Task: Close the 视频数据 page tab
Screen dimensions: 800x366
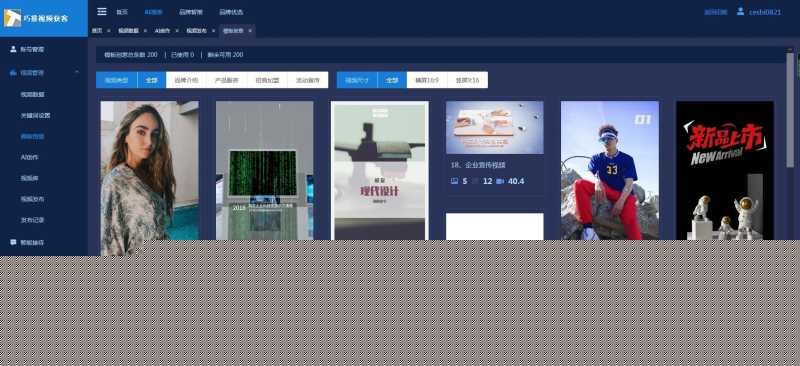Action: click(145, 31)
